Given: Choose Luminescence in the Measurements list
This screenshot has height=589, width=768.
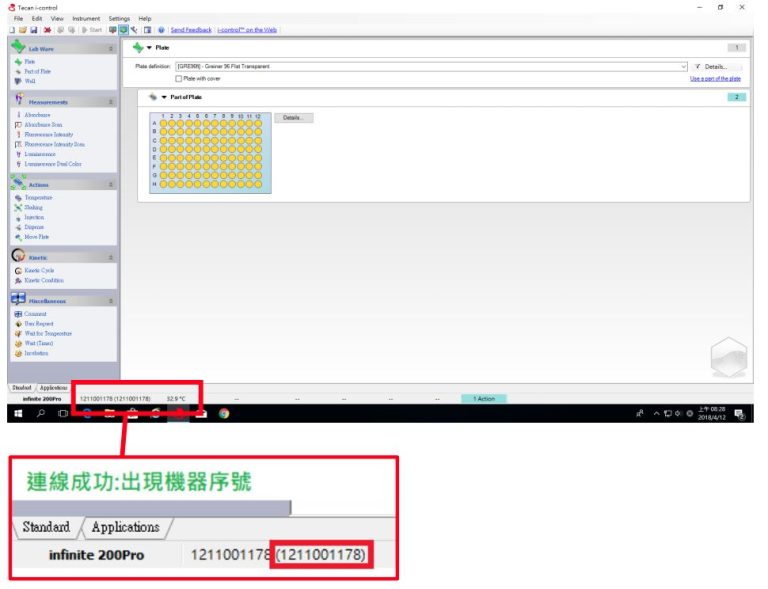Looking at the screenshot, I should [40, 154].
